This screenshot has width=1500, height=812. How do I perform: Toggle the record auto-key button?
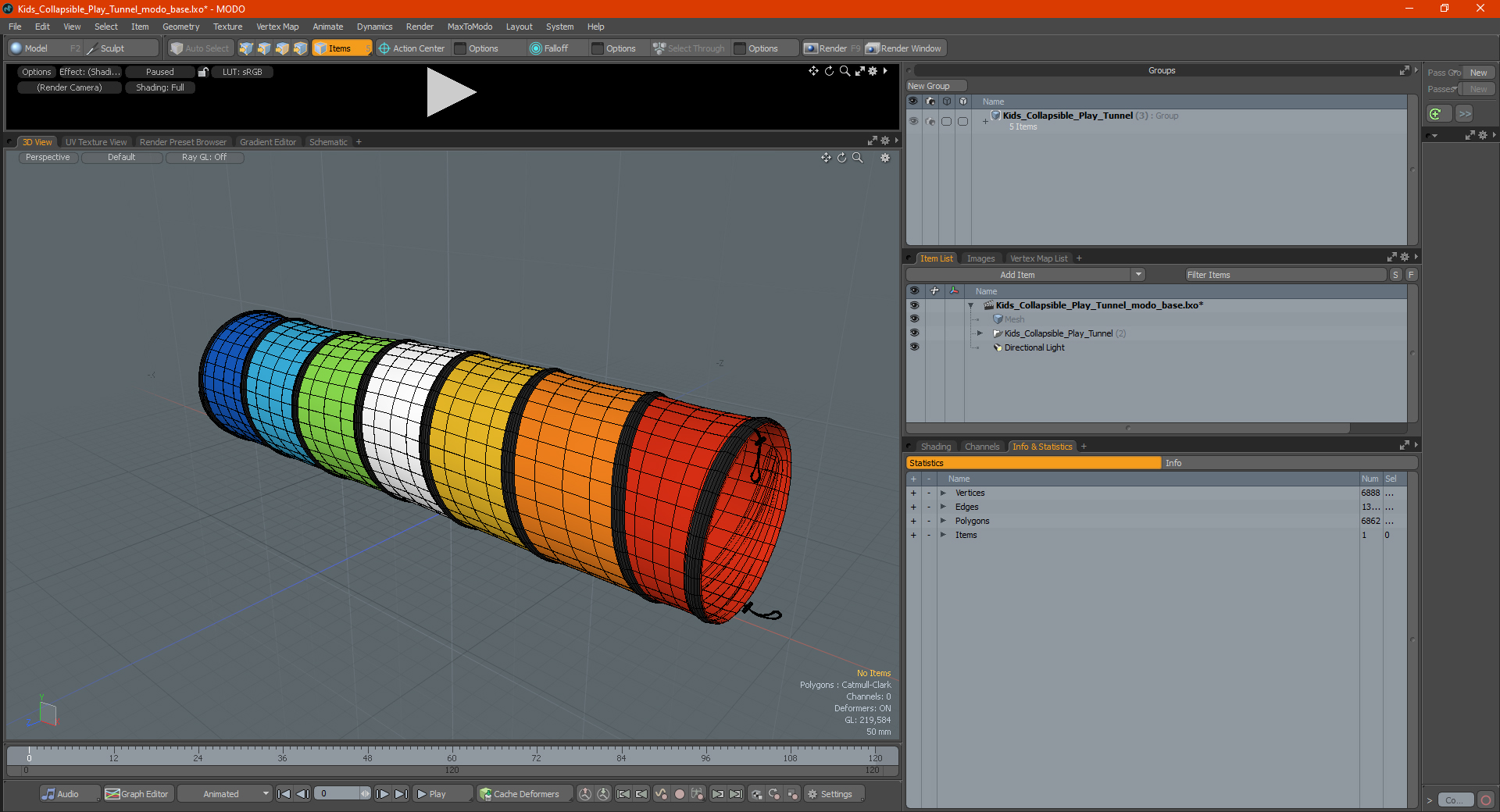pyautogui.click(x=680, y=794)
